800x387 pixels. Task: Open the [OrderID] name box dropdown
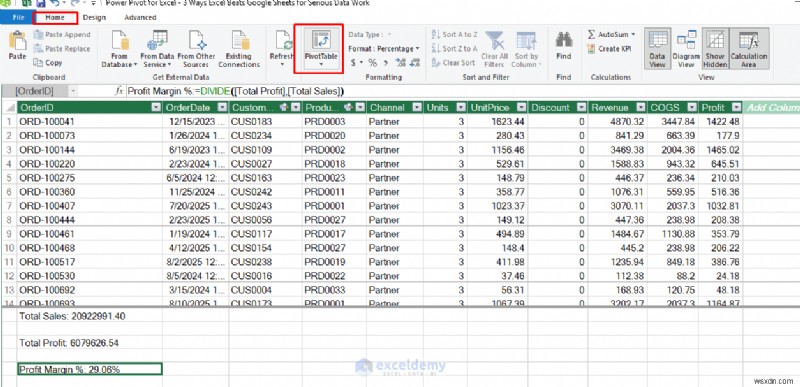coord(72,91)
